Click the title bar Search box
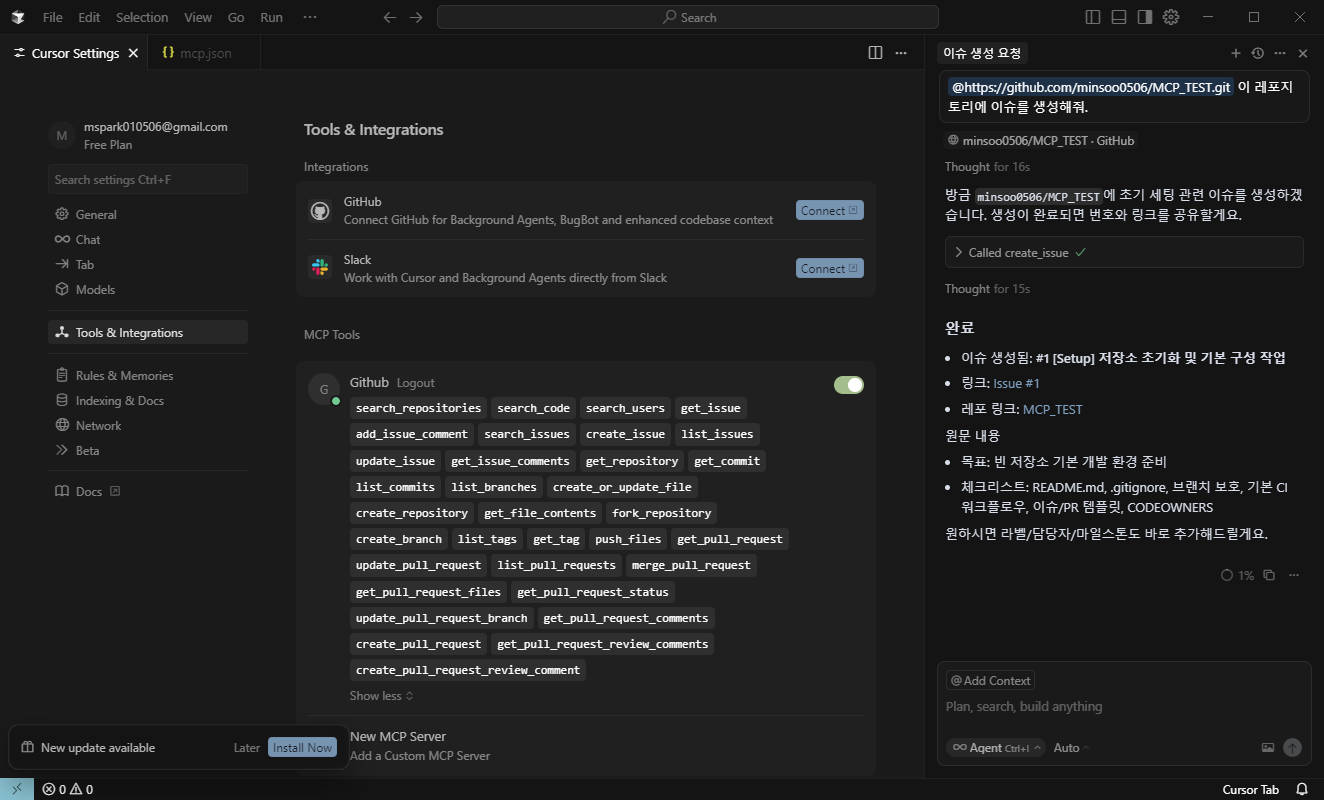The height and width of the screenshot is (800, 1324). click(688, 17)
